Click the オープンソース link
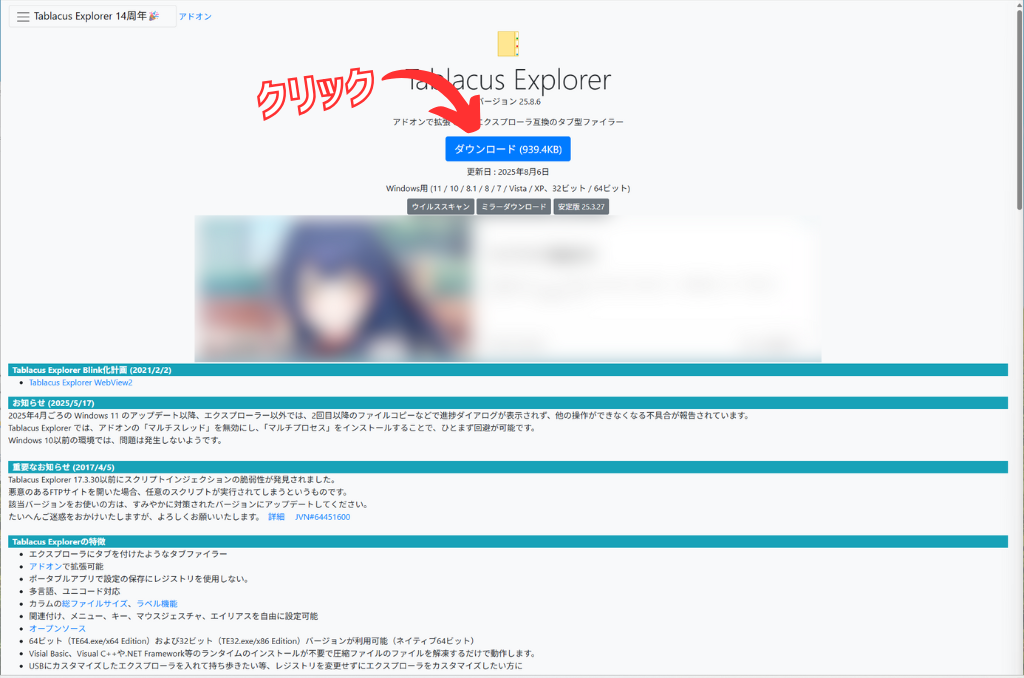 coord(57,628)
